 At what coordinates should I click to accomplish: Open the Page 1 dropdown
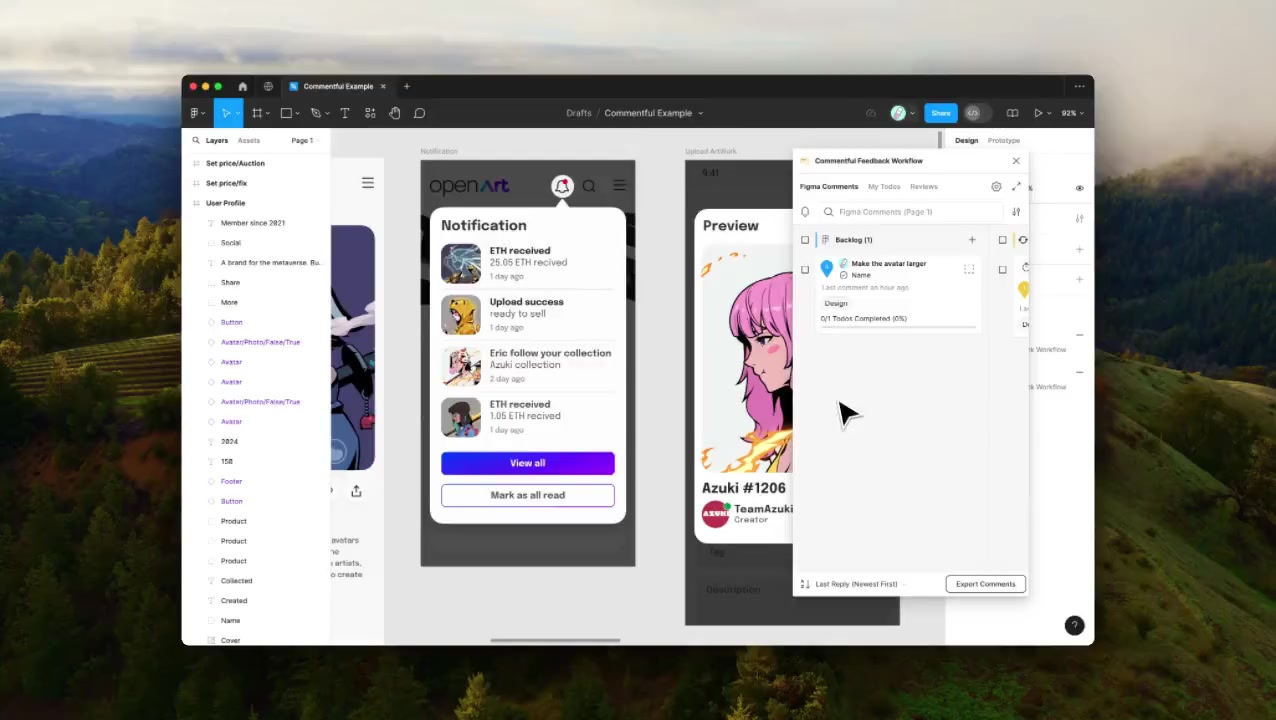pyautogui.click(x=303, y=141)
